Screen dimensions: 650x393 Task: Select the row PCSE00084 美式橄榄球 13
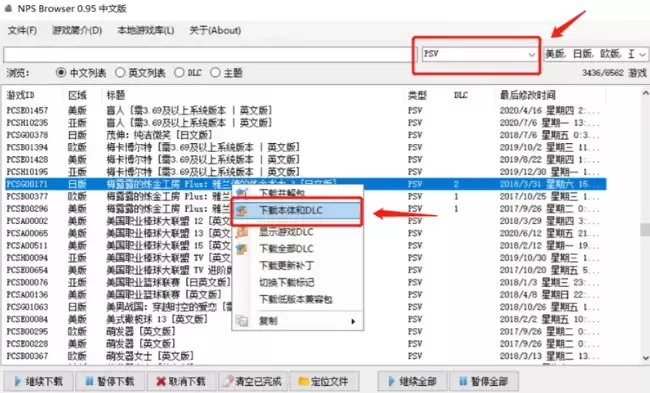[305, 319]
